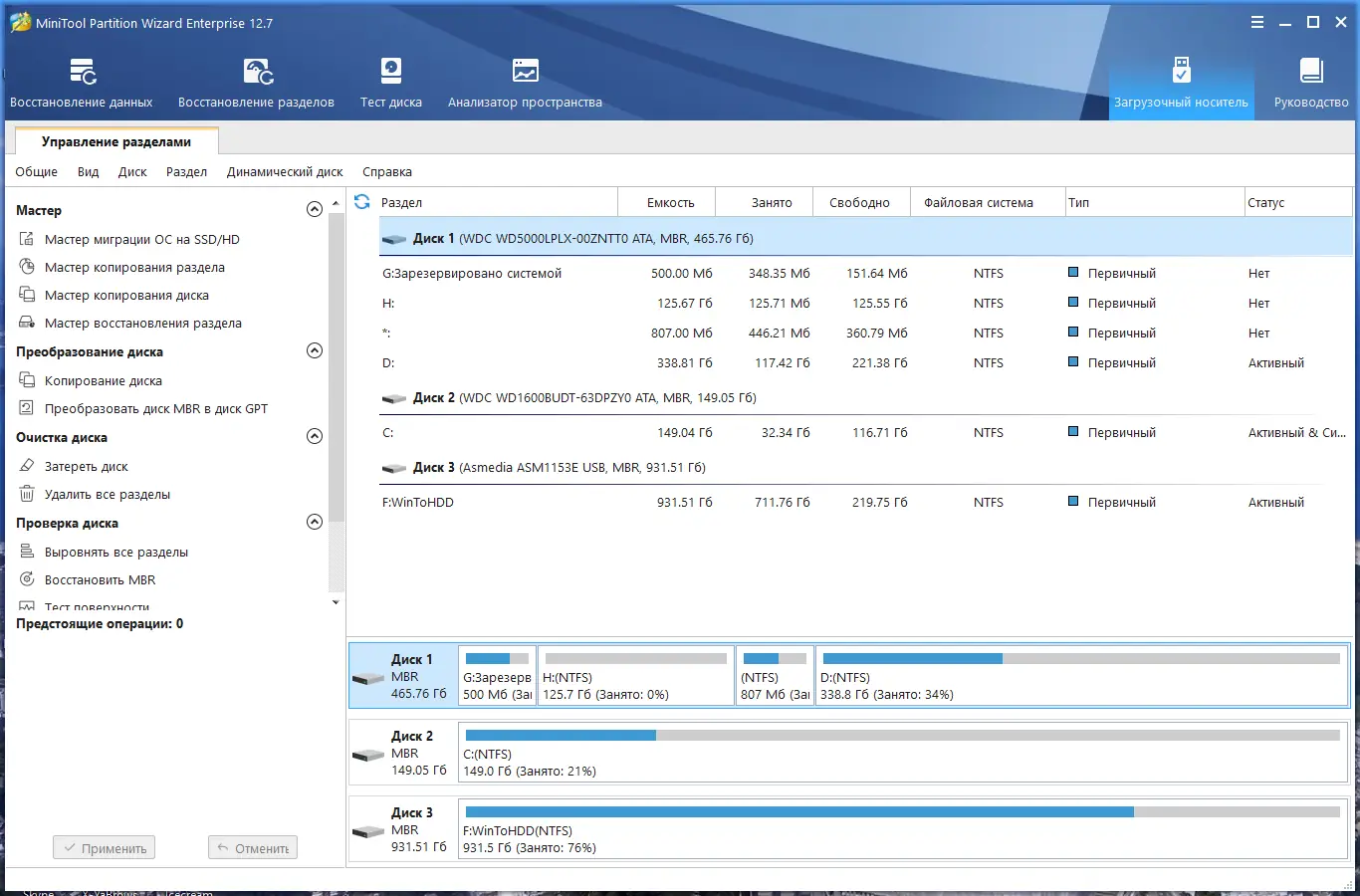Click the Применить button
The height and width of the screenshot is (896, 1360).
tap(105, 848)
